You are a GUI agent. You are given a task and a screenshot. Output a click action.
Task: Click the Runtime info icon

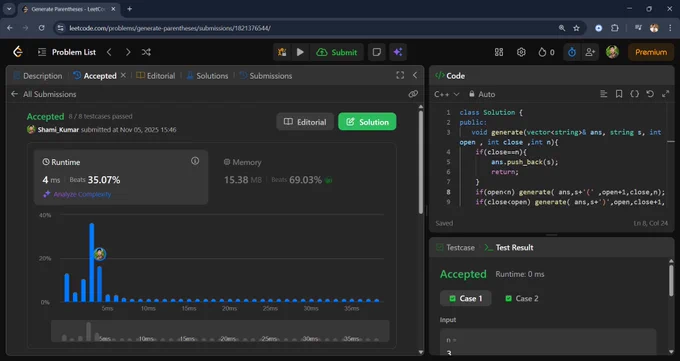195,161
